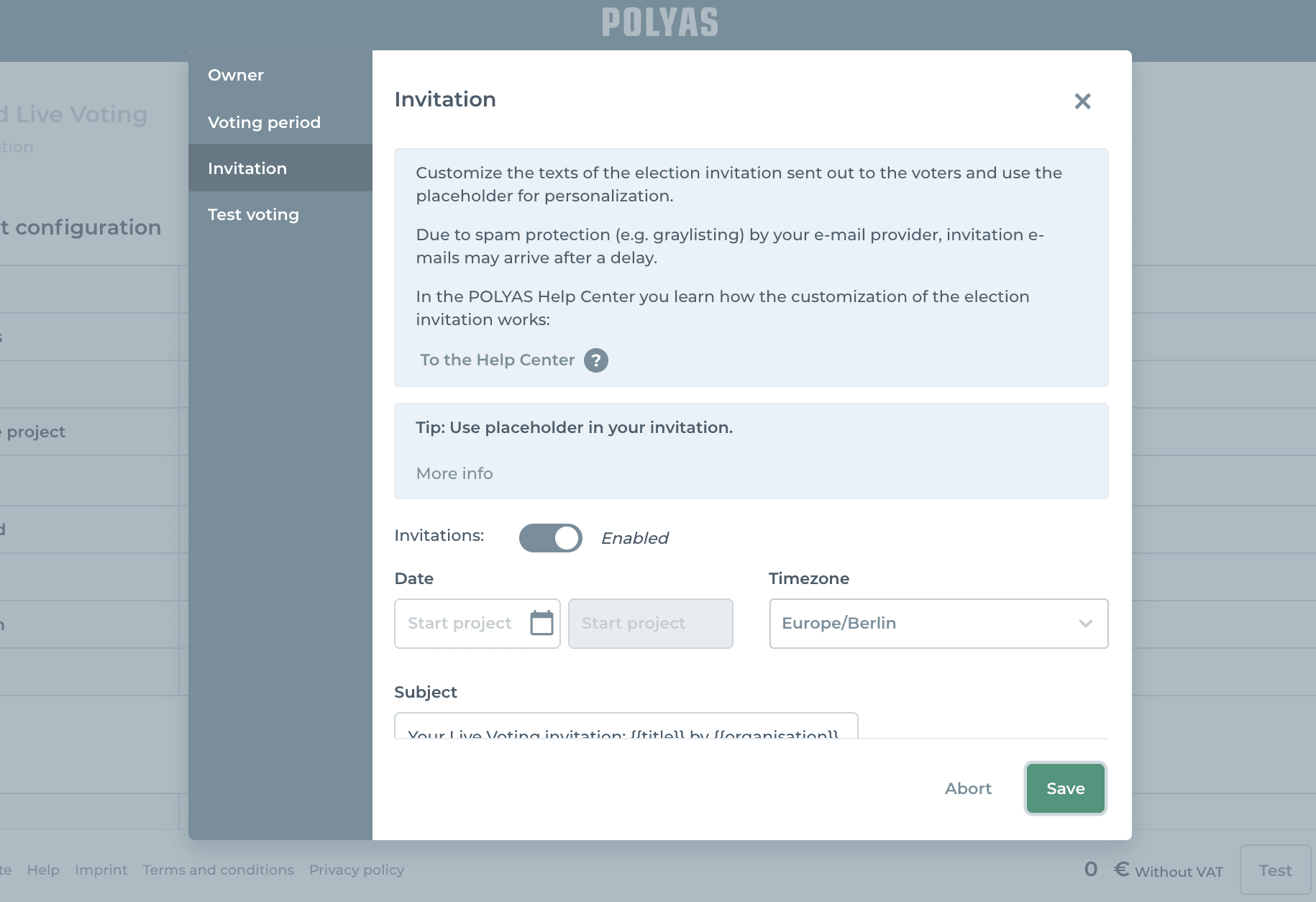Open Terms and conditions in the footer

point(218,870)
